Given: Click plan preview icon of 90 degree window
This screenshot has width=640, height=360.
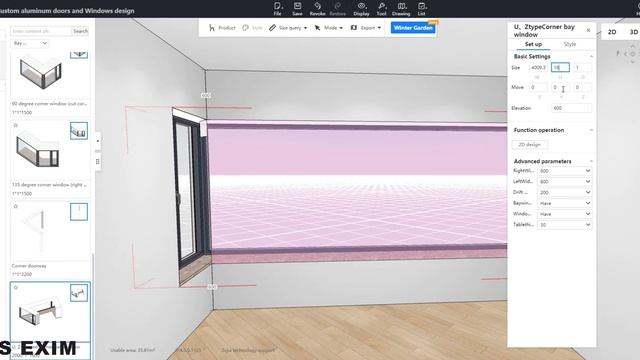Looking at the screenshot, I should click(79, 54).
